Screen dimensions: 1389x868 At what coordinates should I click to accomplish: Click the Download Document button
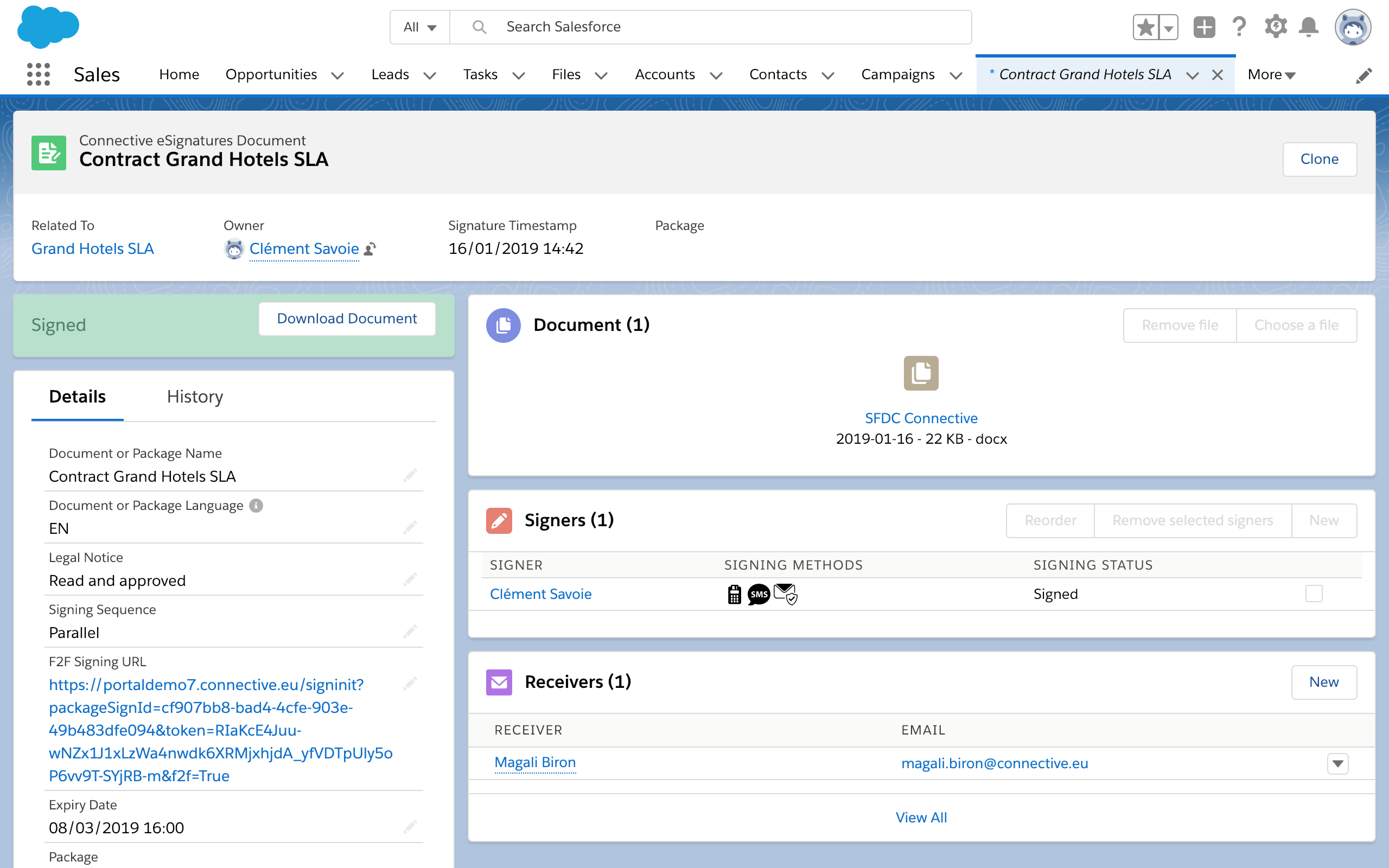click(x=347, y=318)
